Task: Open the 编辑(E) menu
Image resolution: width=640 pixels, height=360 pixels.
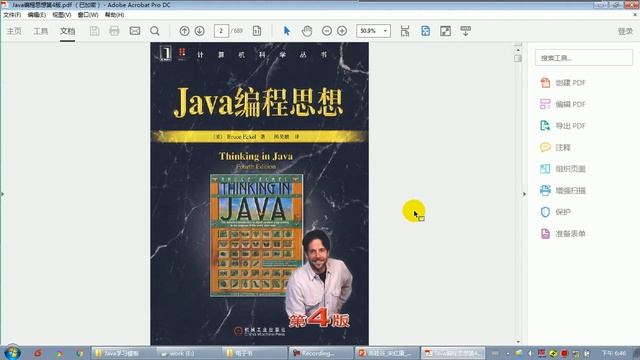Action: [36, 15]
